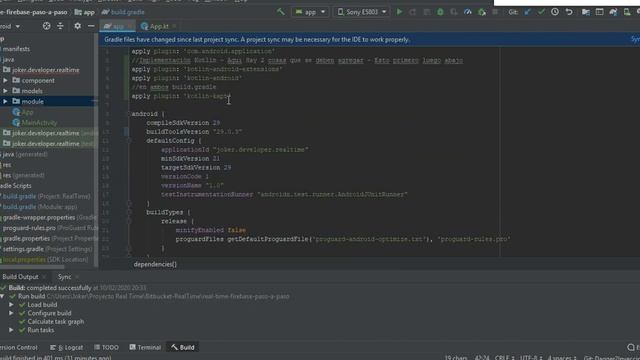The height and width of the screenshot is (360, 640).
Task: Expand the Load build node arrow
Action: (x=11, y=305)
